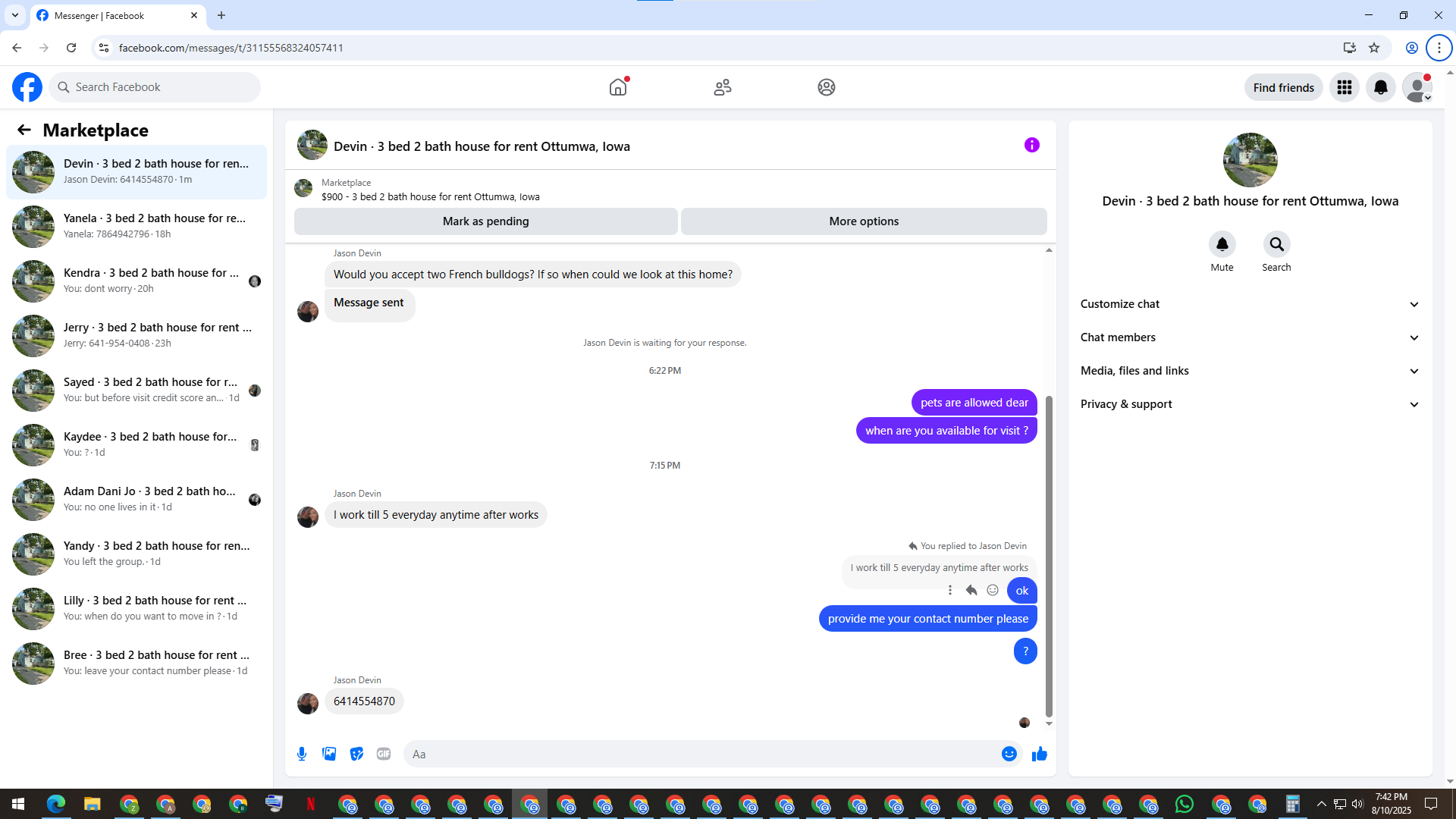The width and height of the screenshot is (1456, 819).
Task: Attach a photo using image icon
Action: 329,754
